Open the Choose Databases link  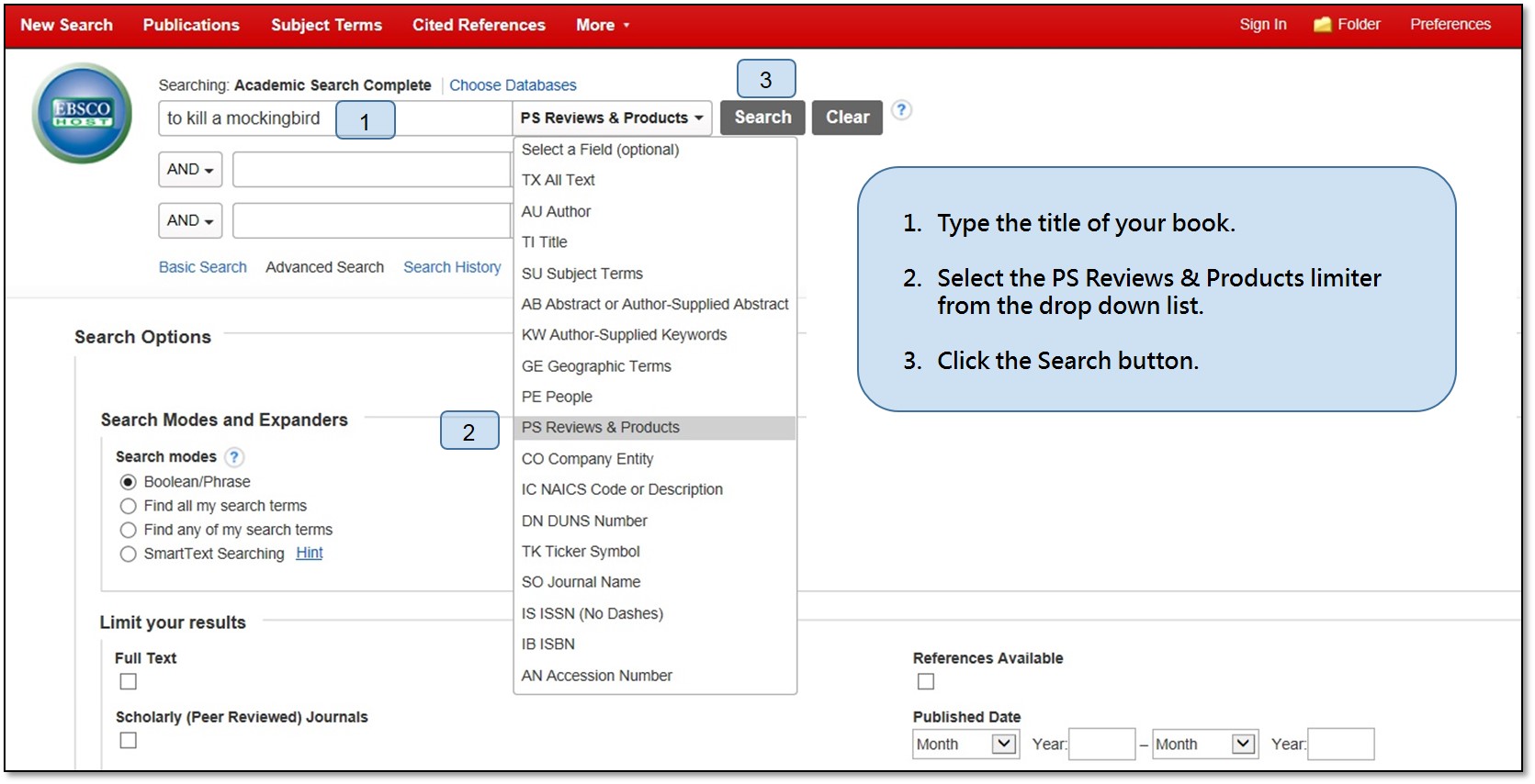513,85
